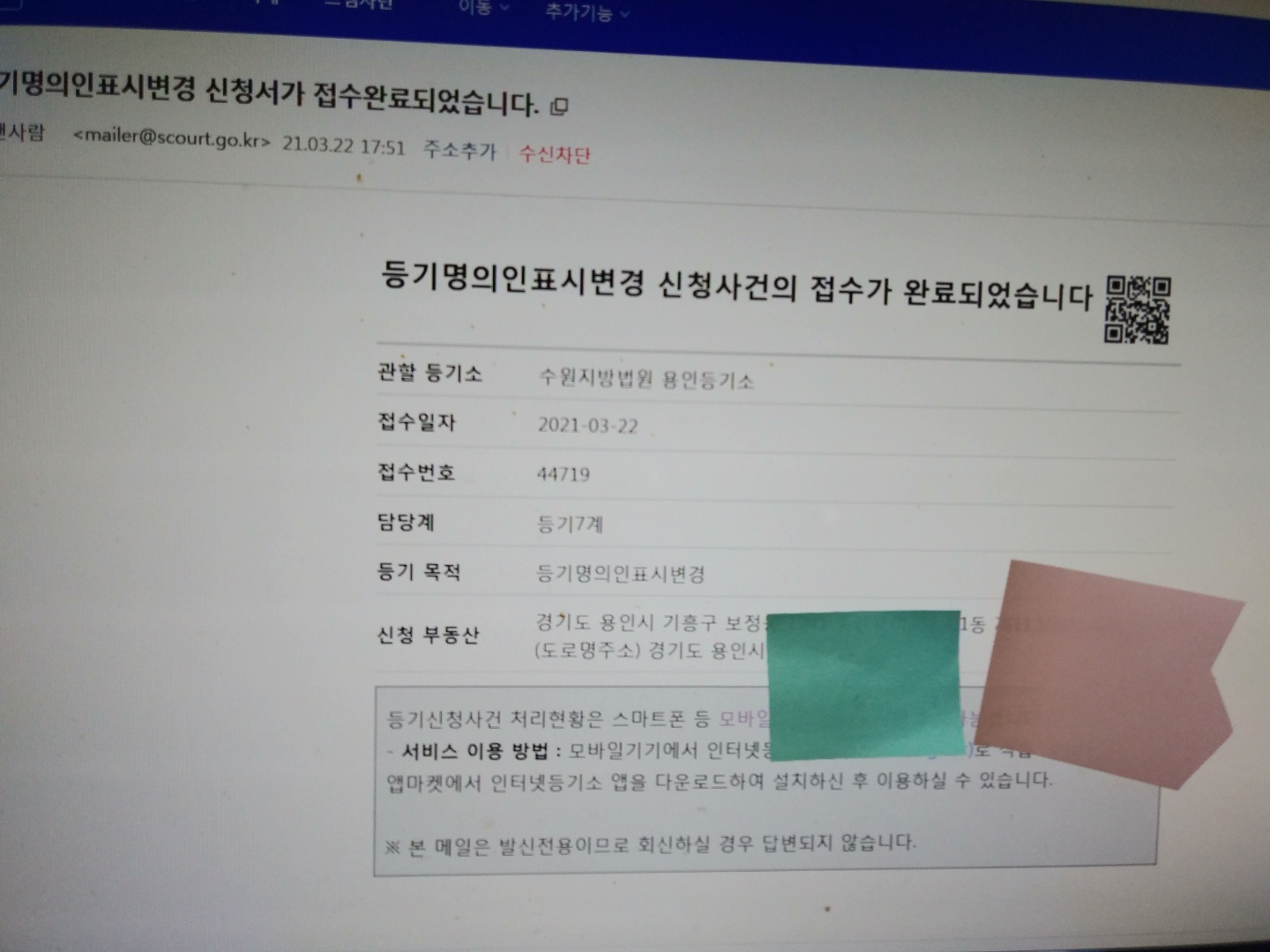Click the 등기 목적 label

click(x=419, y=572)
